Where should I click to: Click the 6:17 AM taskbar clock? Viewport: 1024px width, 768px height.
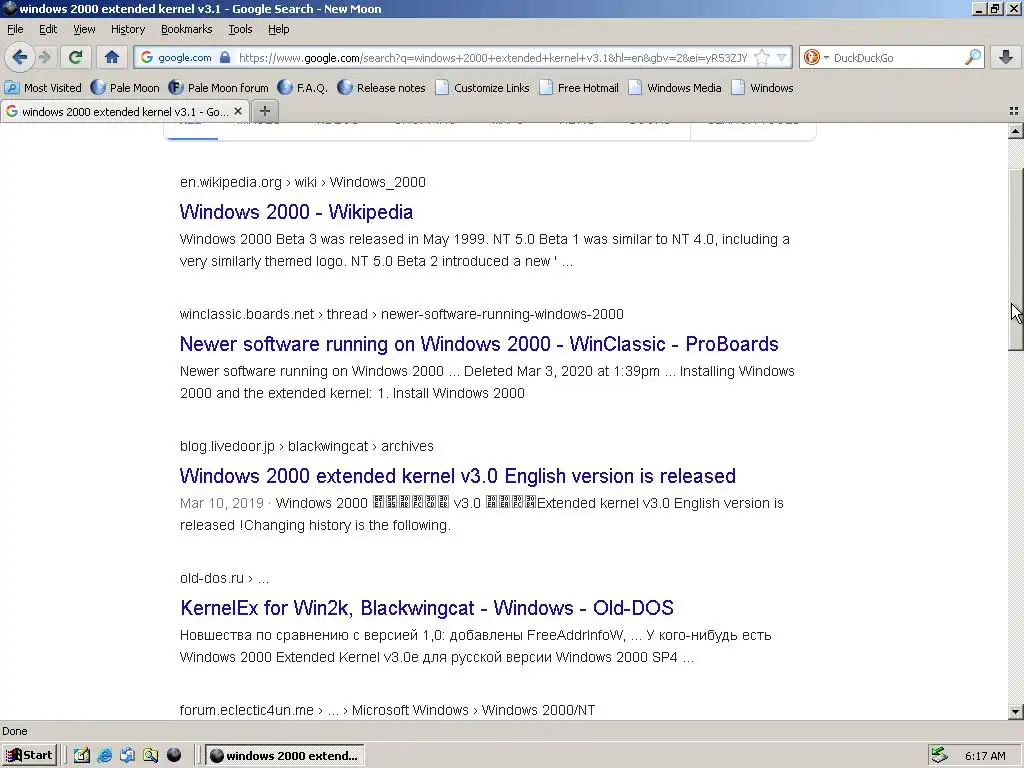point(985,756)
